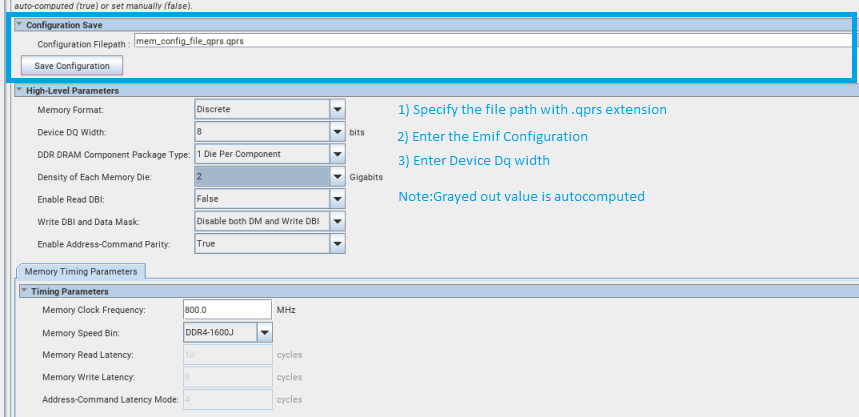Viewport: 859px width, 417px height.
Task: Click the Memory Clock Frequency field
Action: (x=227, y=310)
